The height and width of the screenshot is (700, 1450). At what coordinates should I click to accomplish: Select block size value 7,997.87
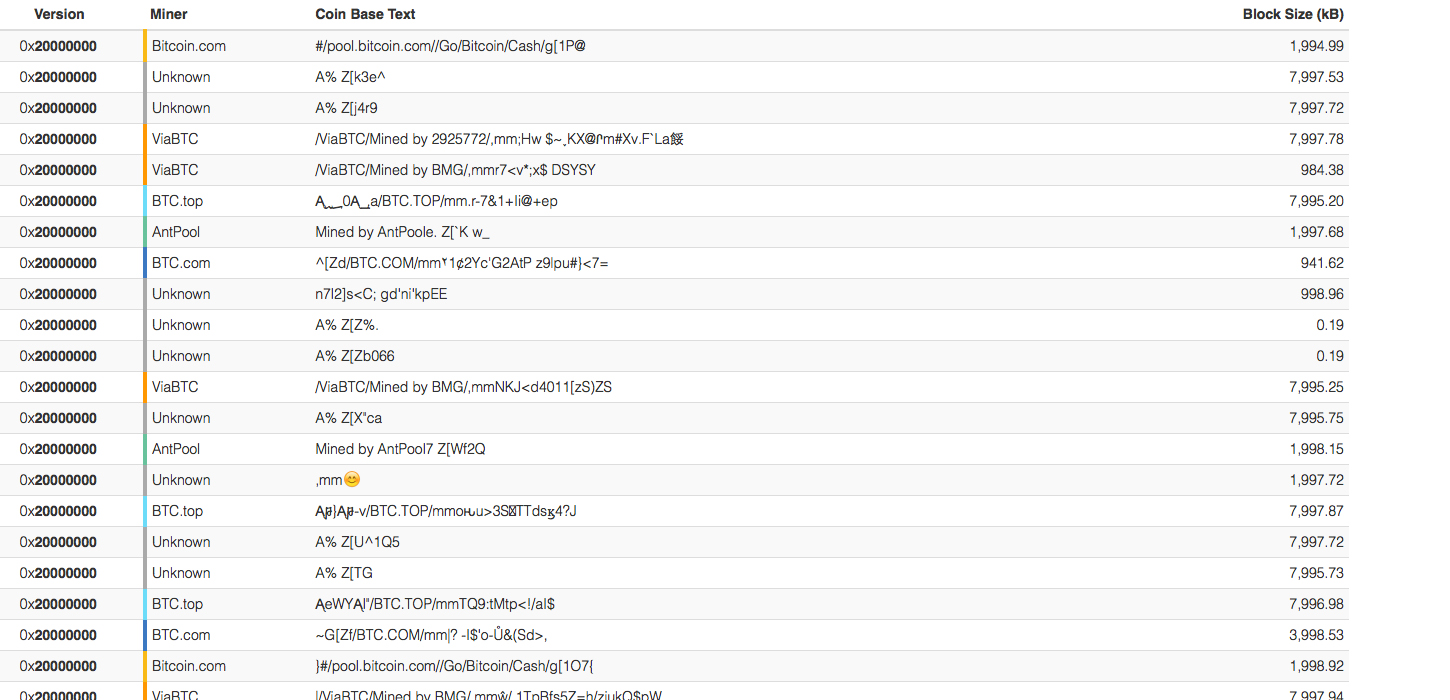tap(1316, 511)
